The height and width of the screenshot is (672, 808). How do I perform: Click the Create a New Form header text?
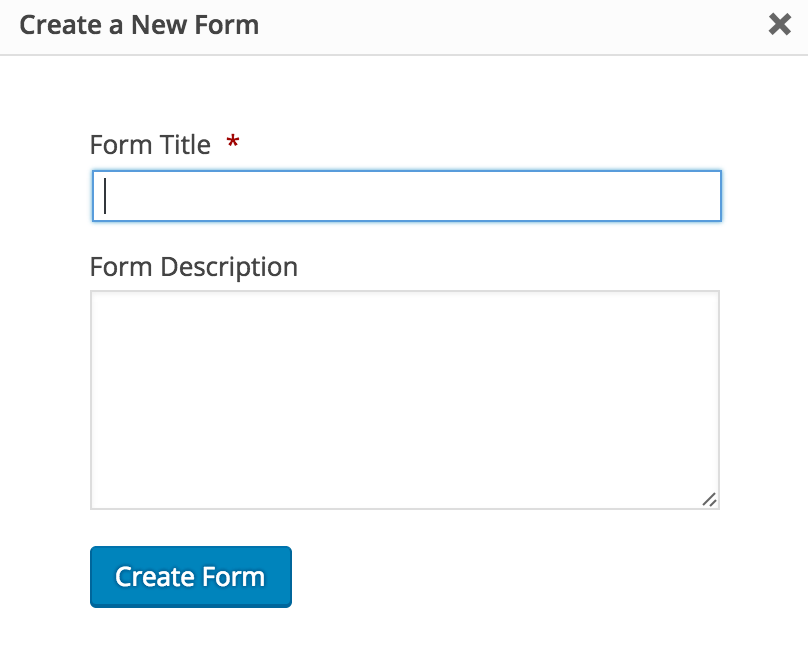tap(143, 25)
